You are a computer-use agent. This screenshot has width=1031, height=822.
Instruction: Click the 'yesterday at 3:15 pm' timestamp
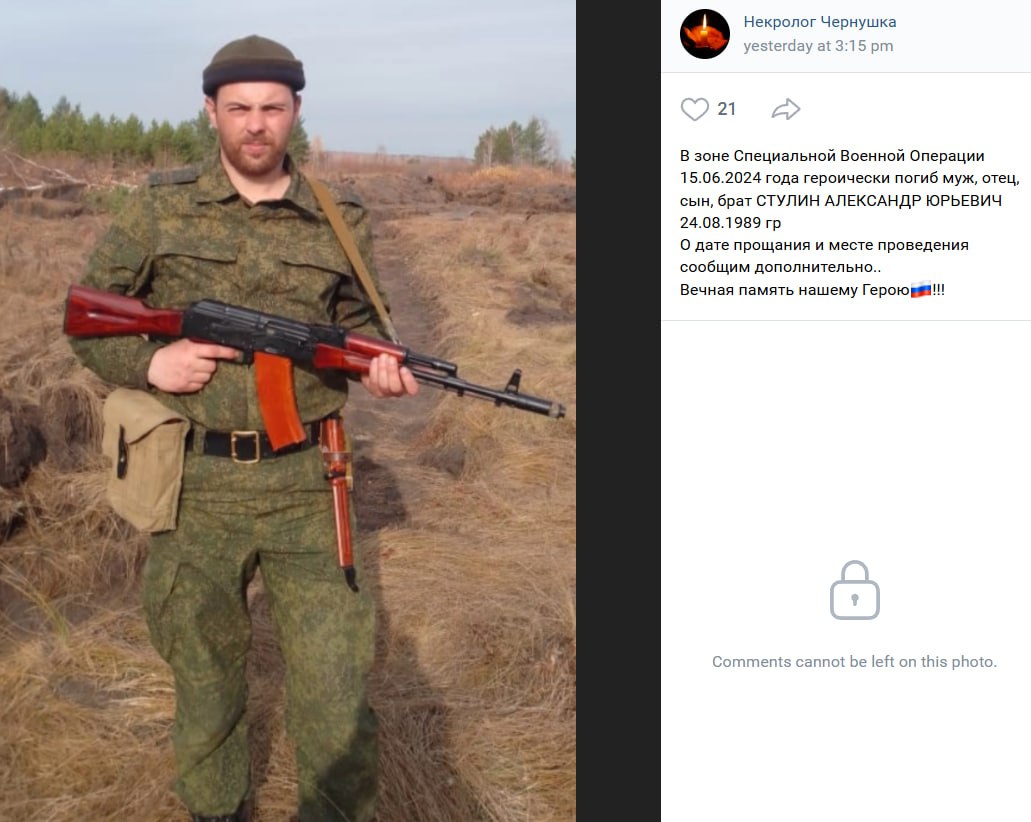tap(818, 46)
